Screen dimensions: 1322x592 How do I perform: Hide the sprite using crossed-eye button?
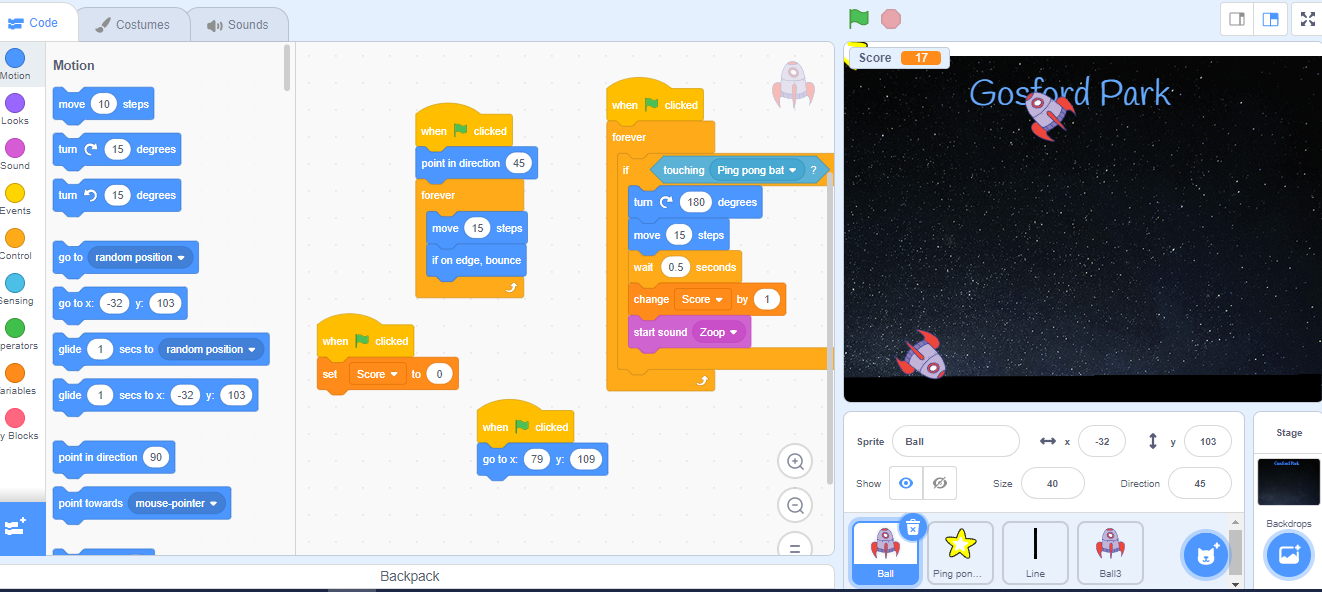[939, 483]
